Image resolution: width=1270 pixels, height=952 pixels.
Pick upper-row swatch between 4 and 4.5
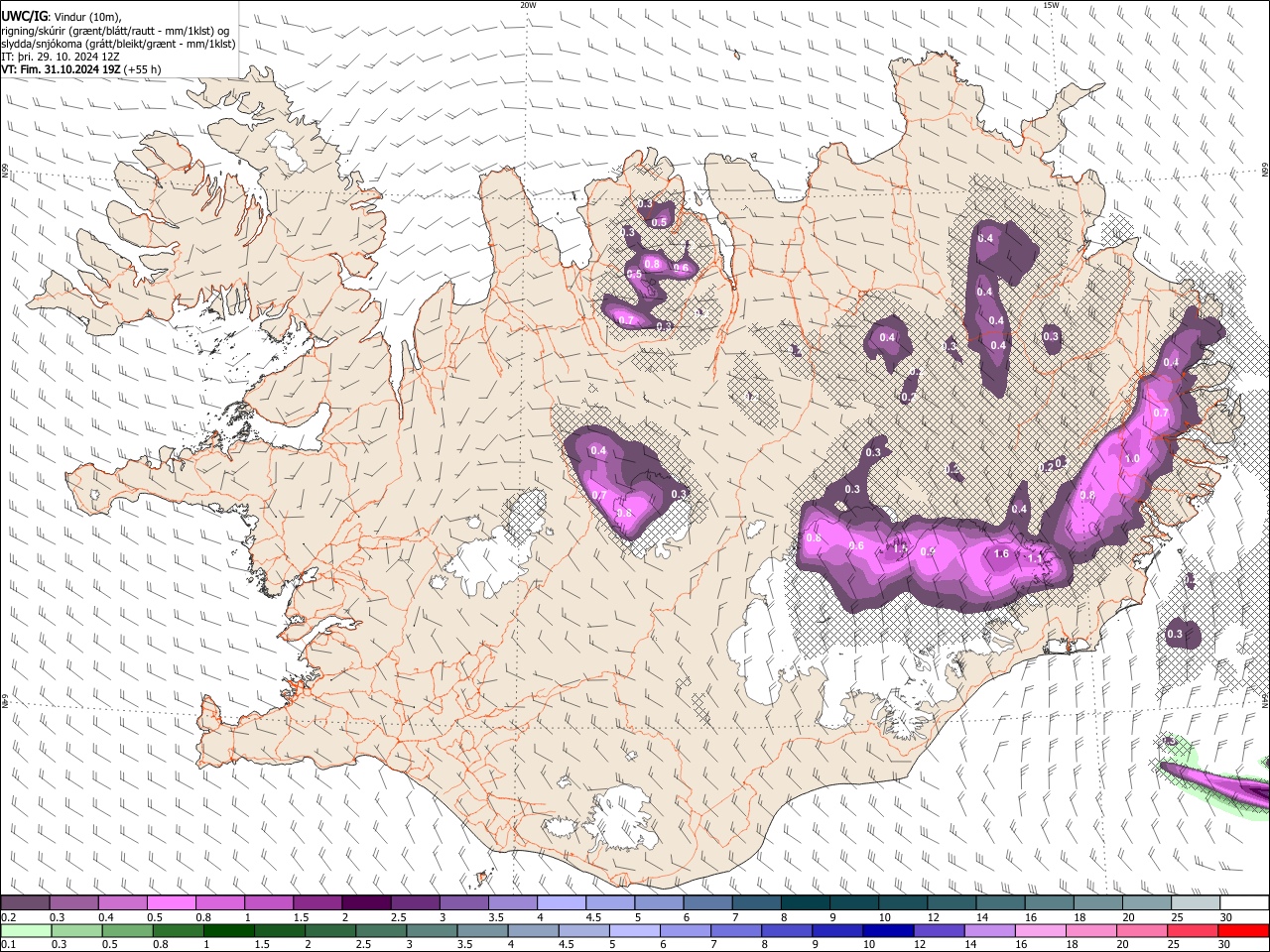[561, 903]
